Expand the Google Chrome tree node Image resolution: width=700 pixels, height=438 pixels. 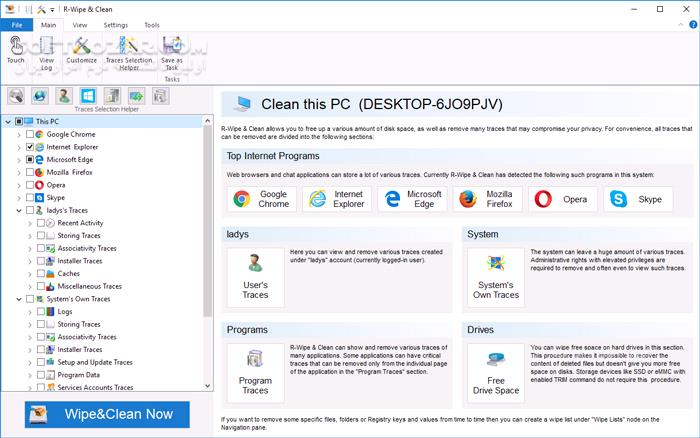18,134
